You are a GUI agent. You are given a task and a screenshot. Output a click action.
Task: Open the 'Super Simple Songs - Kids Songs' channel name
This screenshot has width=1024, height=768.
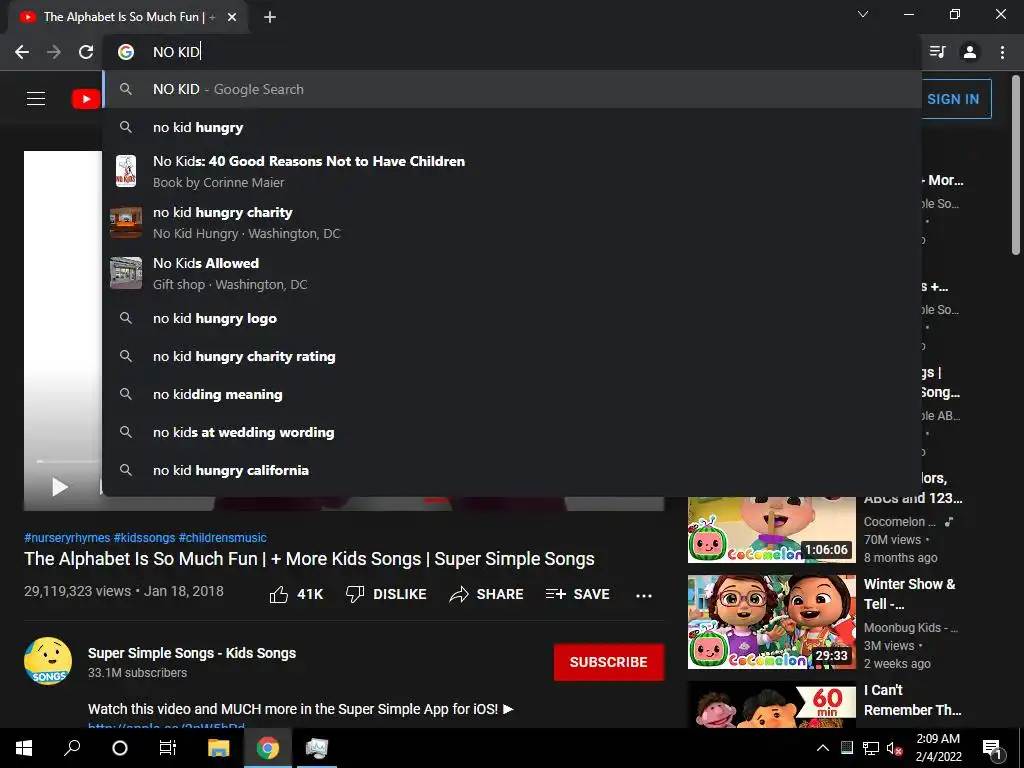pos(192,653)
